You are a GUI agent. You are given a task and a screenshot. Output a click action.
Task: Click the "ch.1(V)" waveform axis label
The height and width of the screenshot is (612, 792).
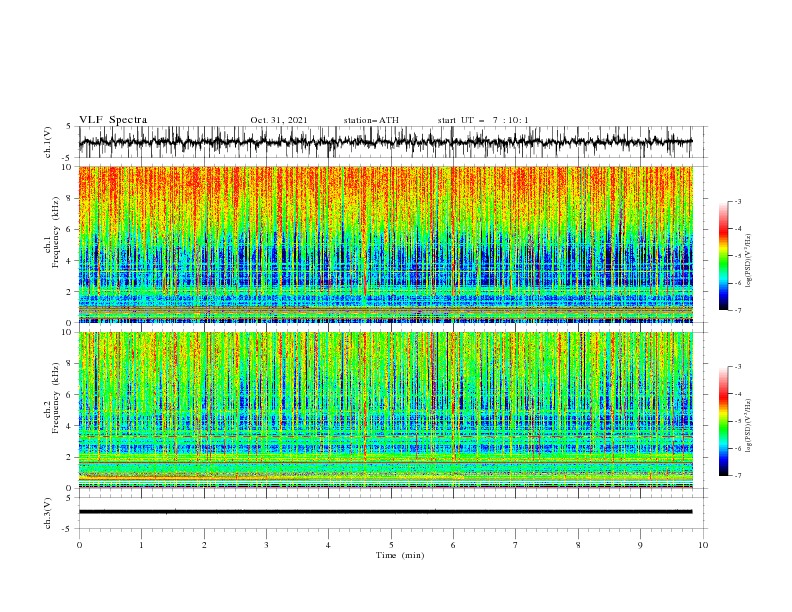(48, 142)
